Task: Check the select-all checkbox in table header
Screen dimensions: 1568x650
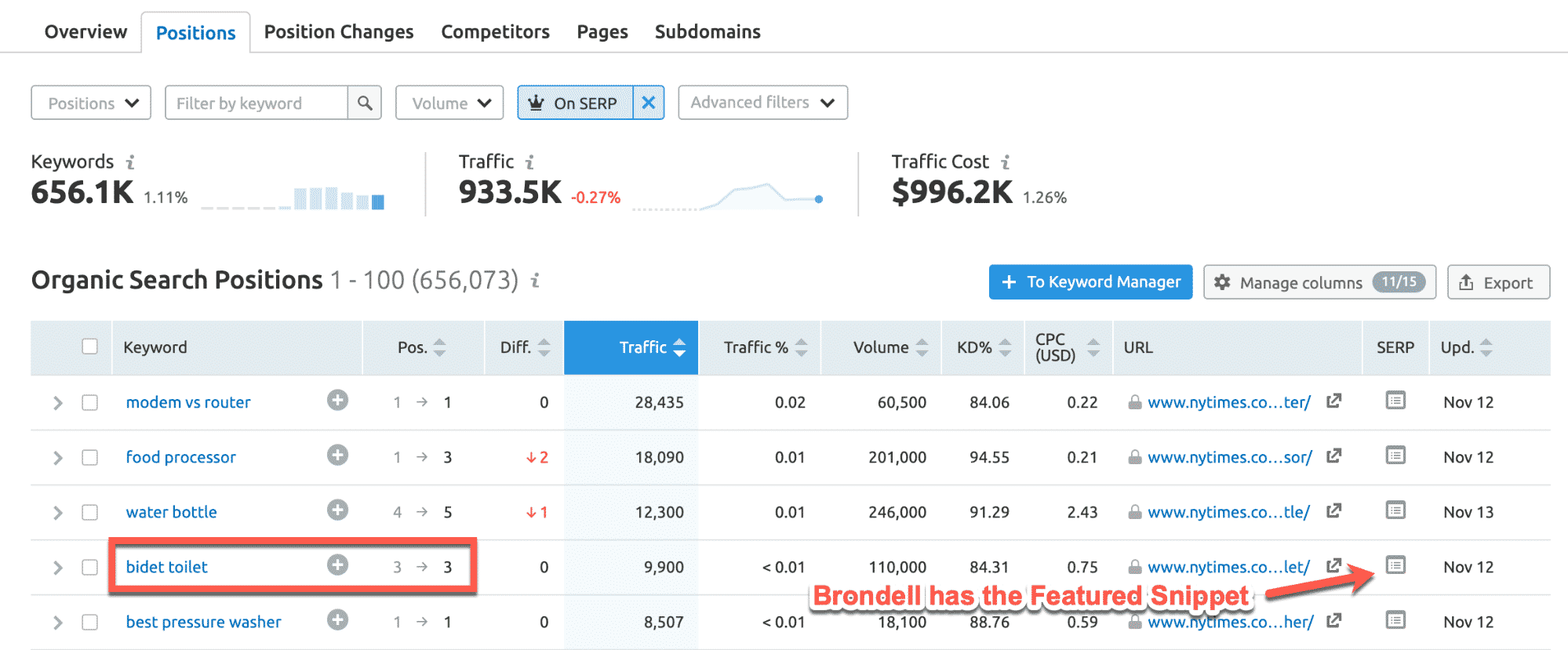Action: [90, 347]
